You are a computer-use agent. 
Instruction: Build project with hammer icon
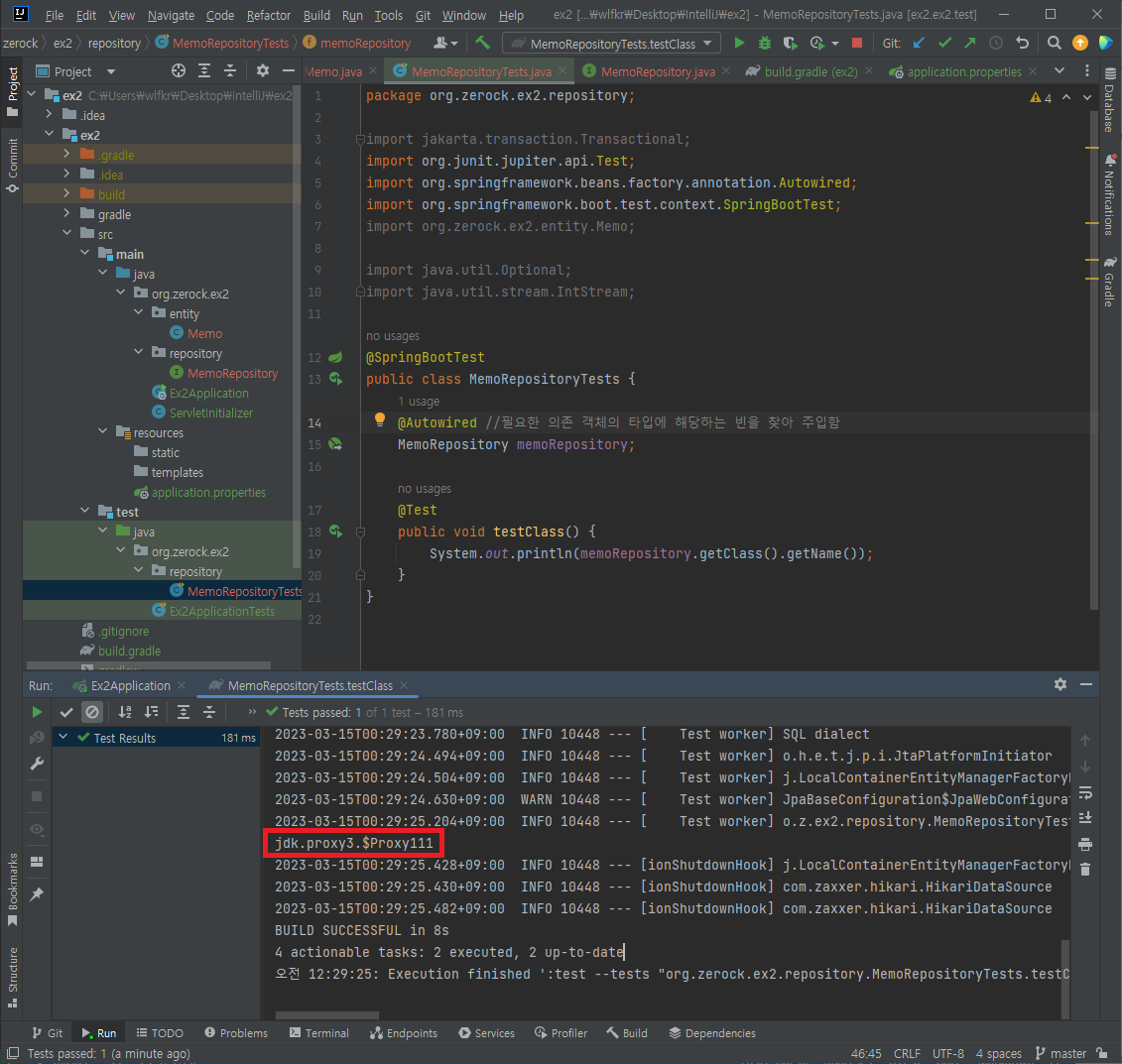point(483,43)
